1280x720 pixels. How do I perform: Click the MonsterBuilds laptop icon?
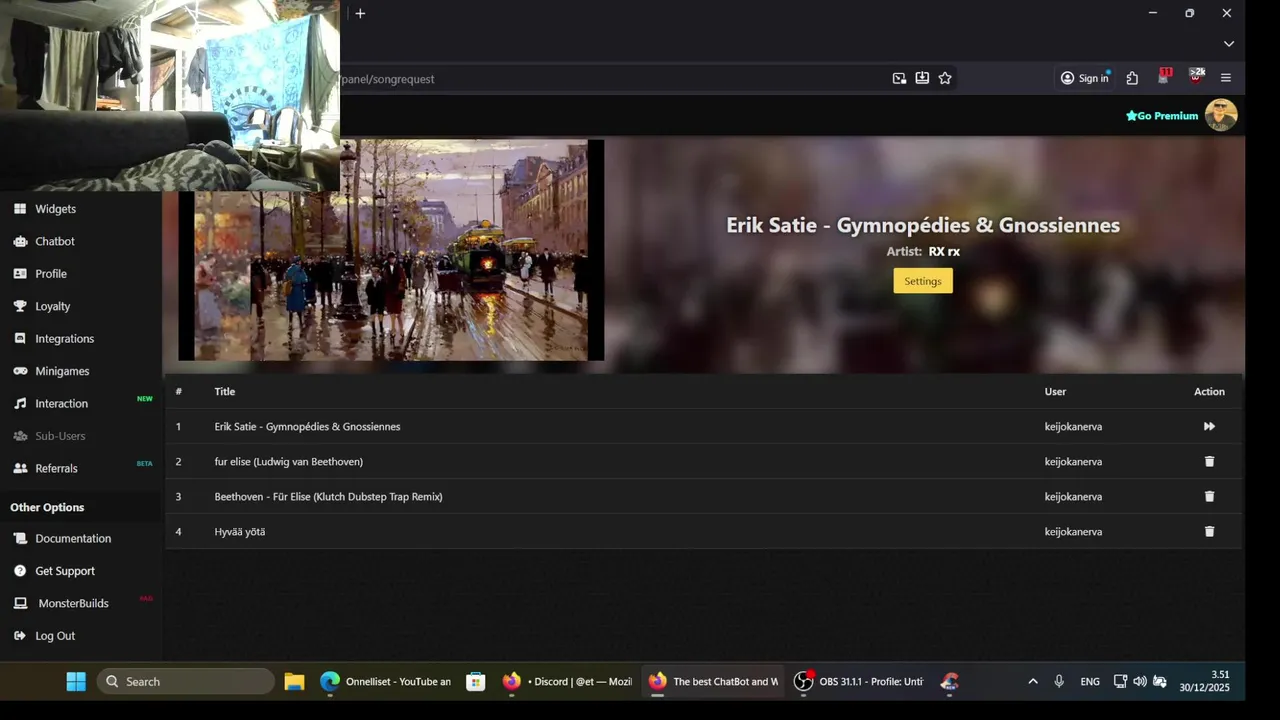coord(20,603)
